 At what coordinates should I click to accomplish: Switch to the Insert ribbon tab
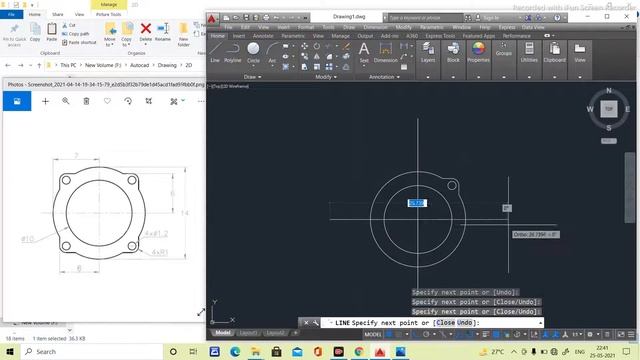239,36
